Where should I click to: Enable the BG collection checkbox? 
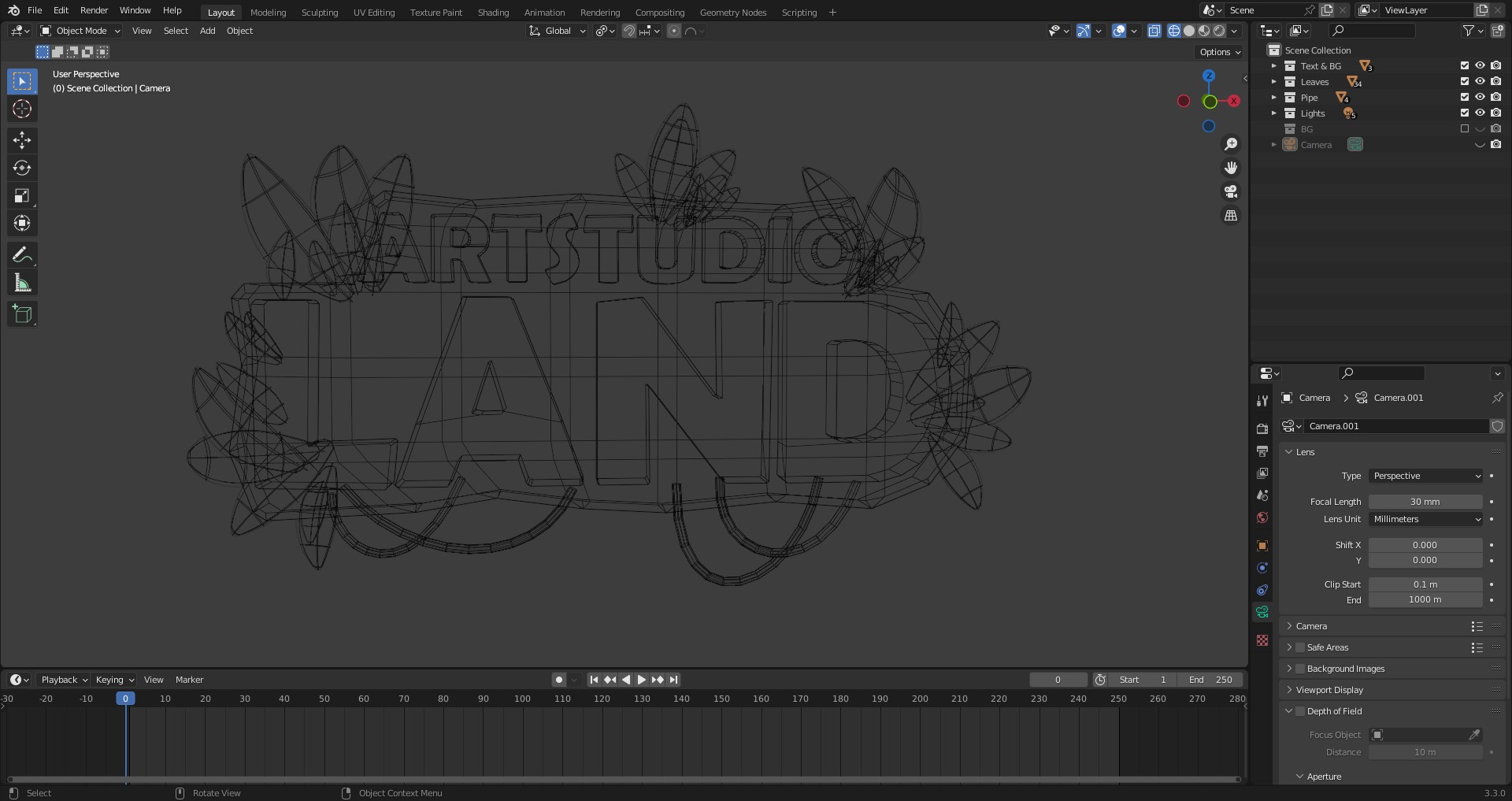click(x=1465, y=129)
